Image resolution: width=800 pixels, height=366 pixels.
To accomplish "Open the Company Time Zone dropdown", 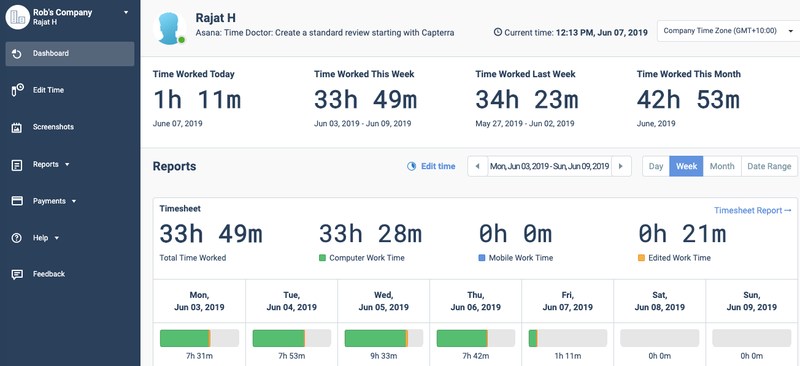I will coord(728,31).
